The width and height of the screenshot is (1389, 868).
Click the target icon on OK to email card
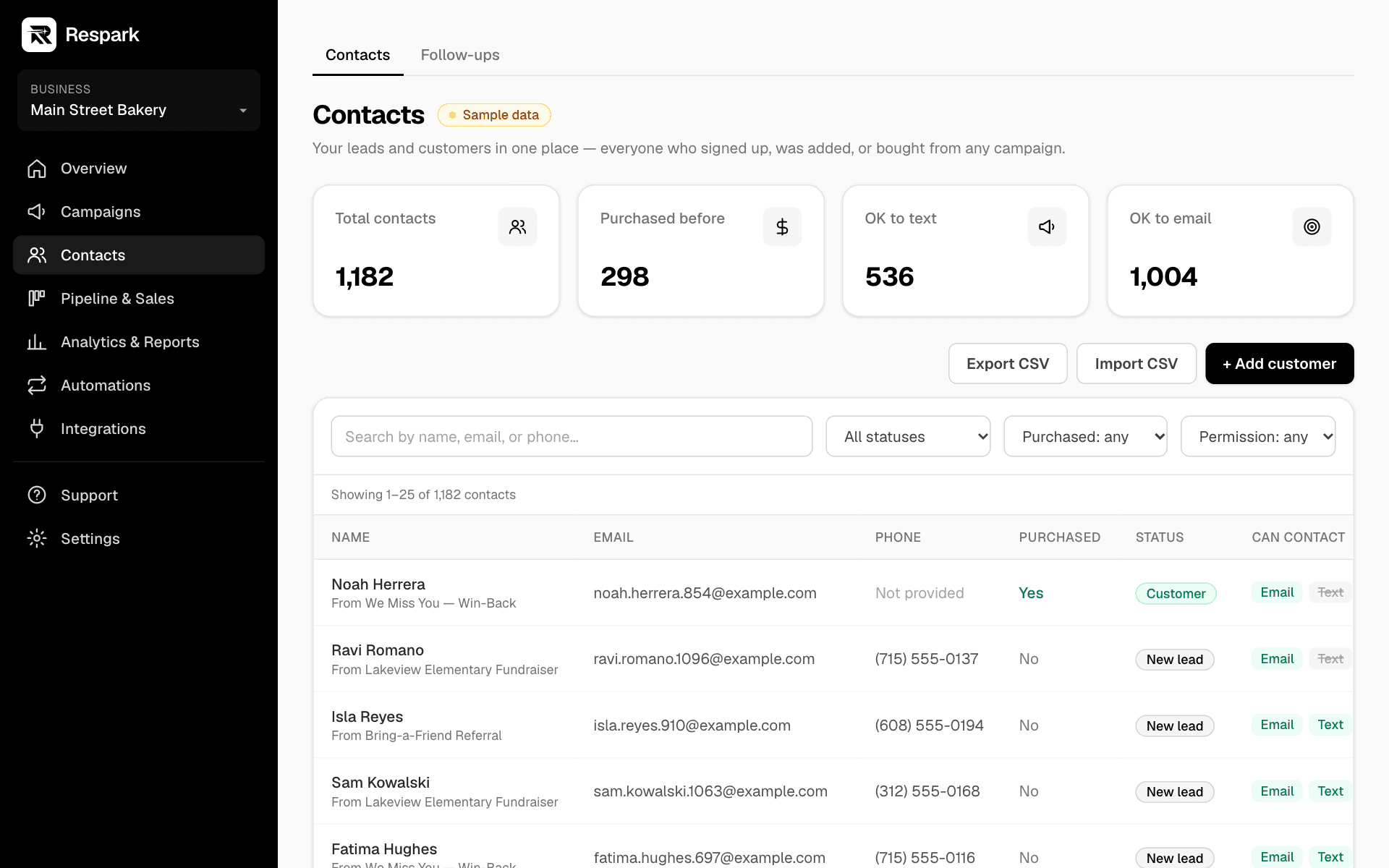pos(1312,227)
